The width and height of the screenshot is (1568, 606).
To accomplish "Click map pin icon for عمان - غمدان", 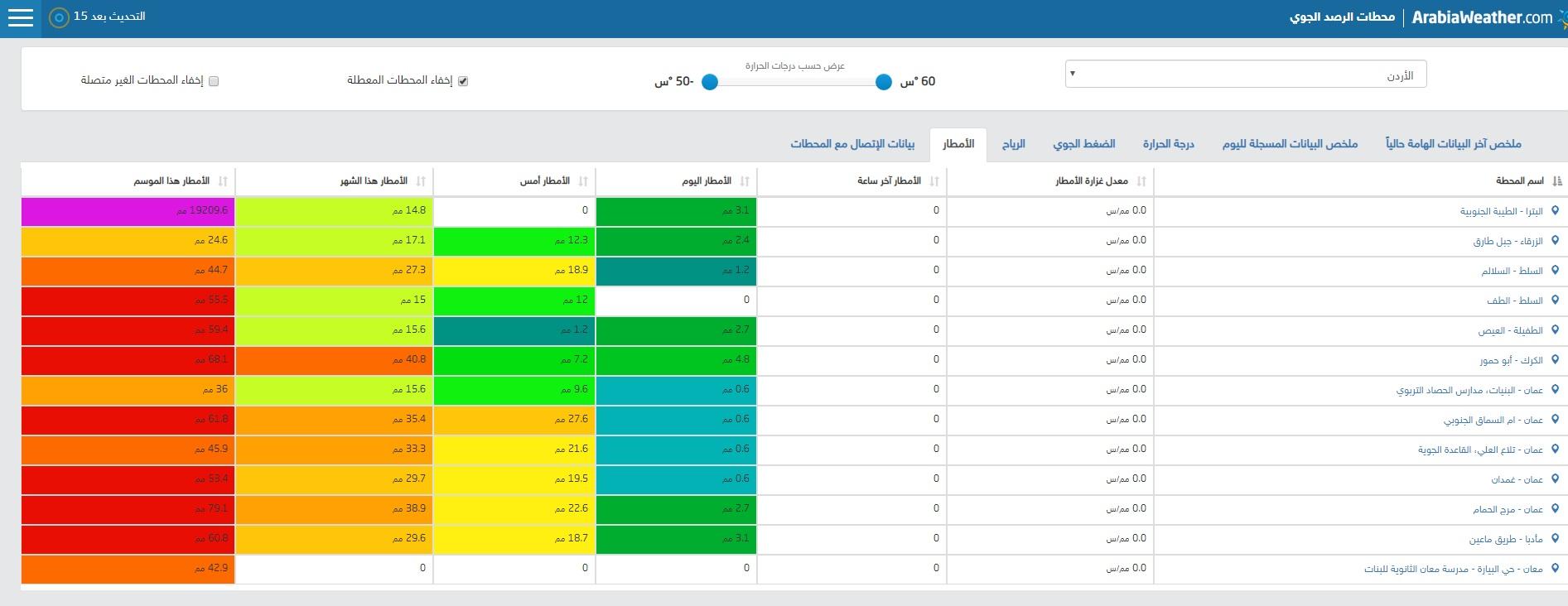I will point(1555,479).
